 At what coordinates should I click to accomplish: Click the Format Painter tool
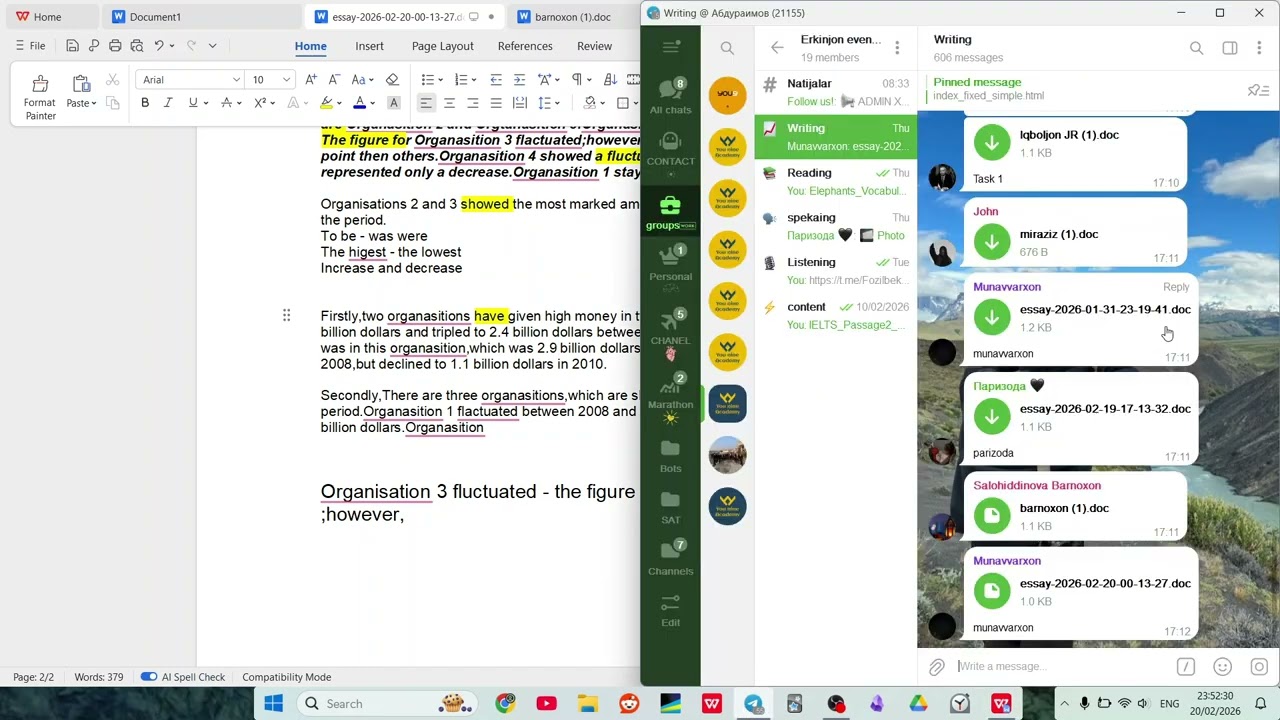coord(40,97)
